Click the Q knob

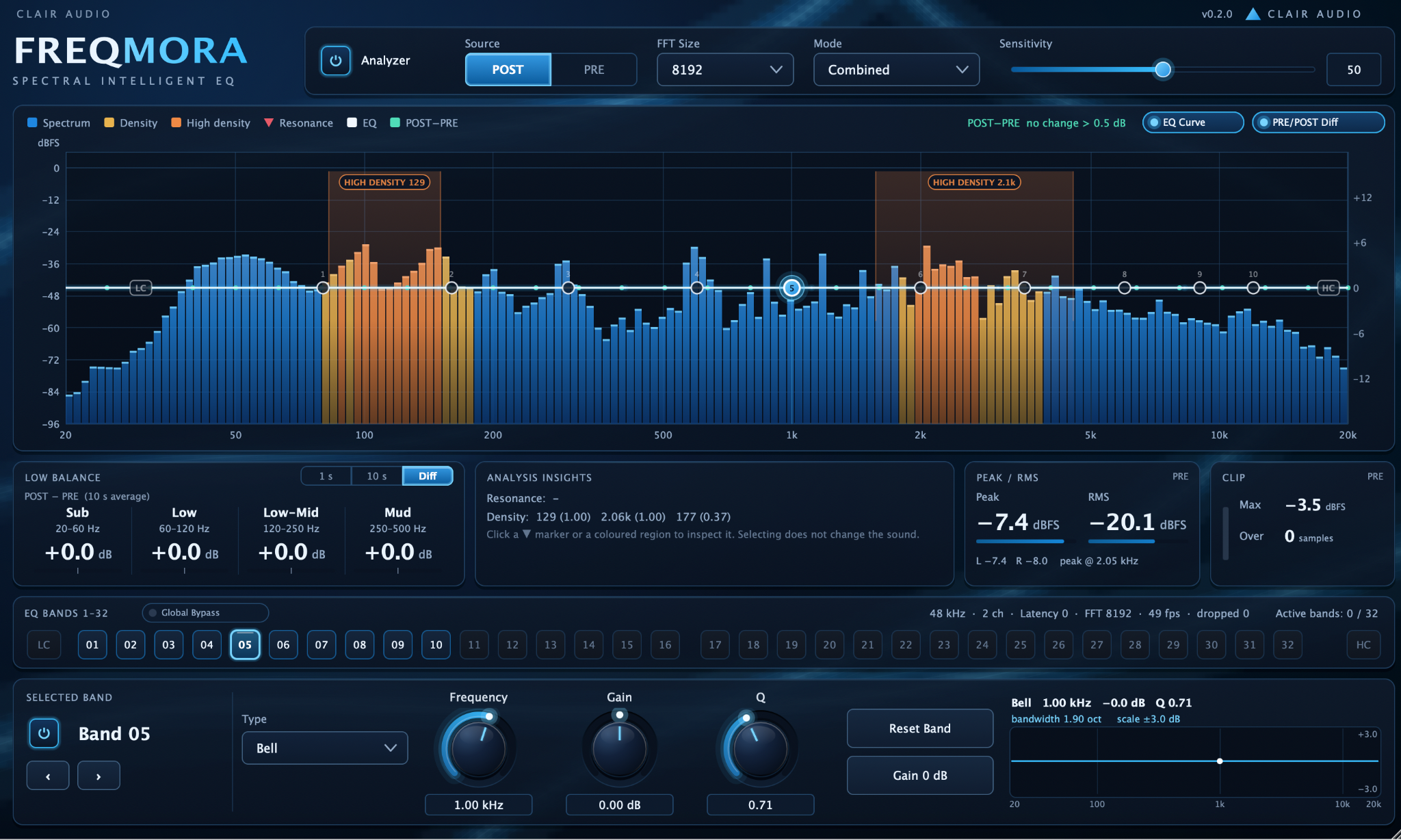pos(760,748)
